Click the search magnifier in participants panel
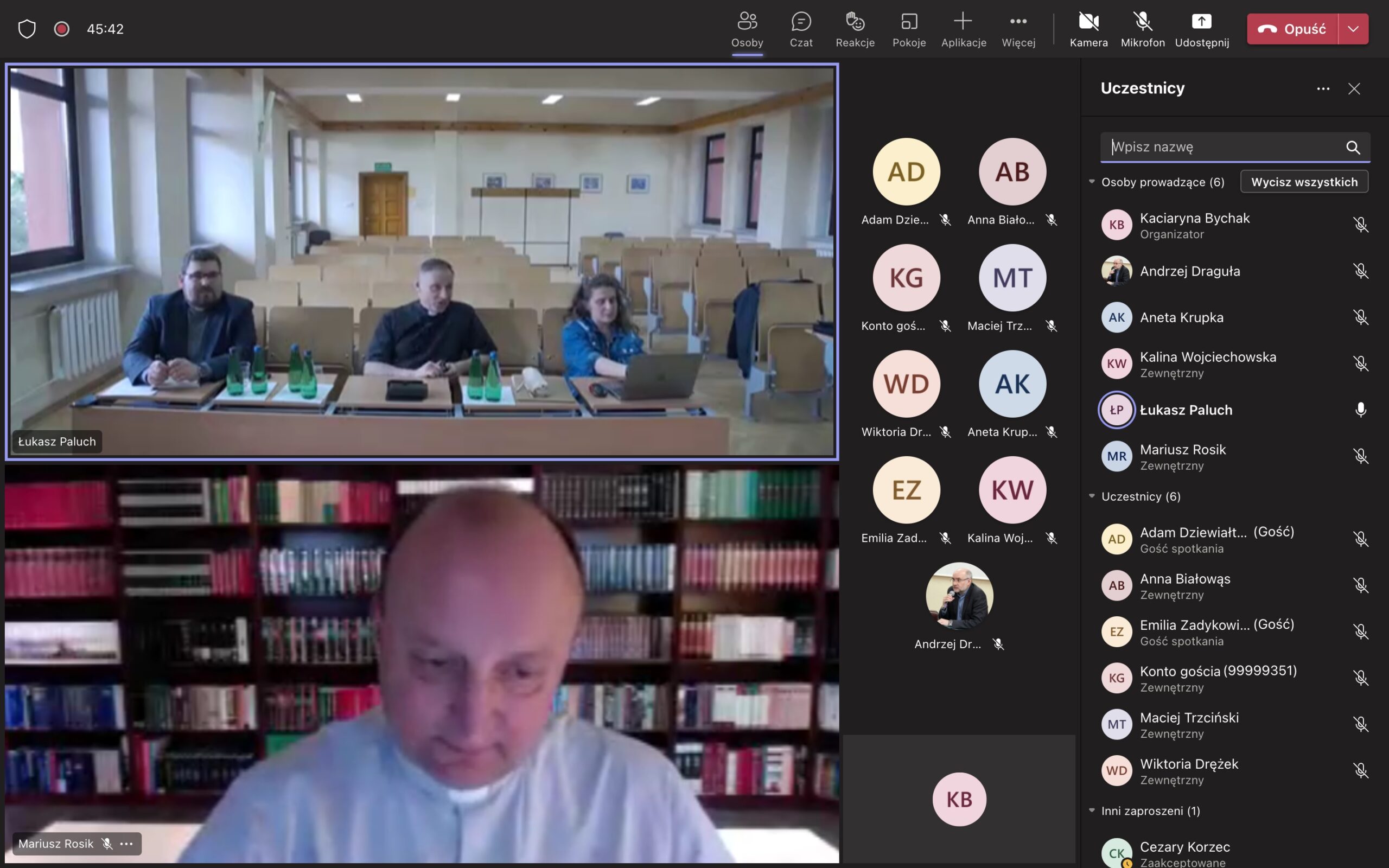Image resolution: width=1389 pixels, height=868 pixels. click(1353, 148)
